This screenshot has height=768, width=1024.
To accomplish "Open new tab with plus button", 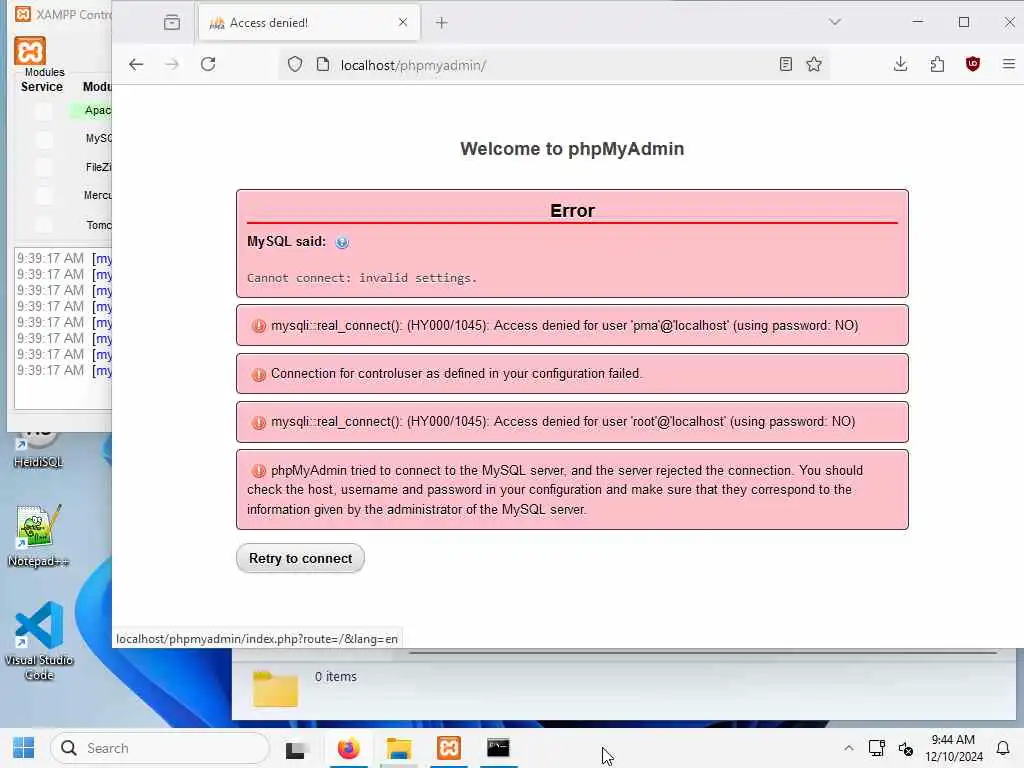I will (441, 23).
